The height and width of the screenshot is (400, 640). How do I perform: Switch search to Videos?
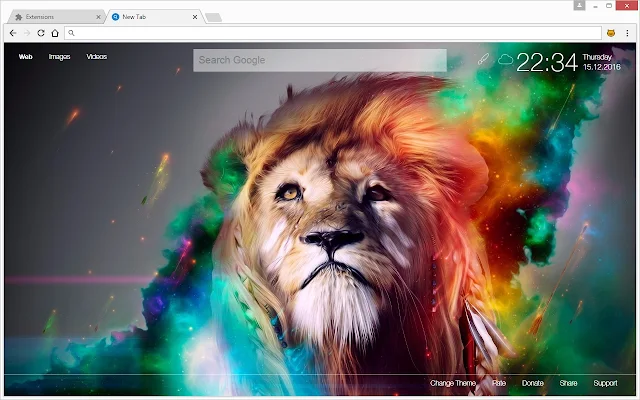(x=97, y=57)
